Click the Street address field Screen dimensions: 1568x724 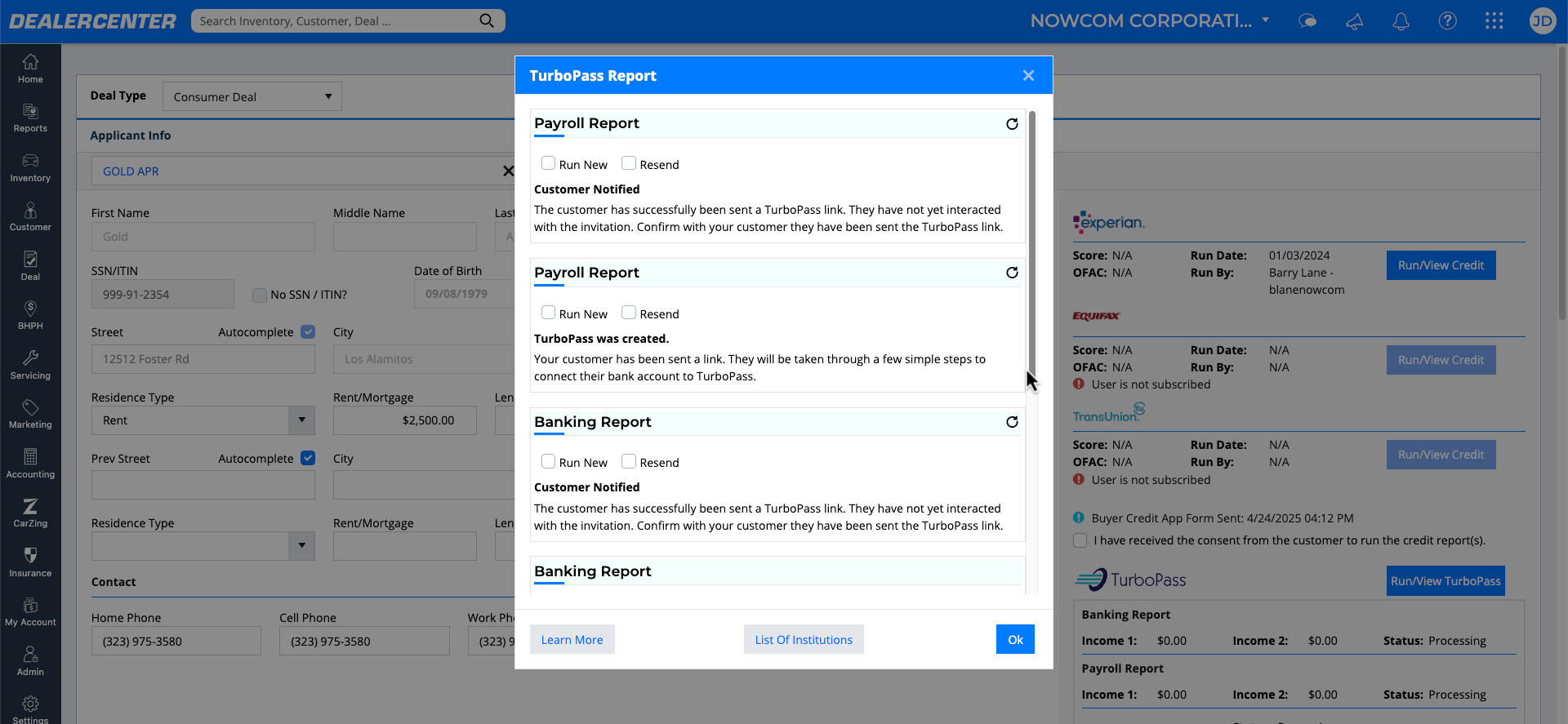203,359
